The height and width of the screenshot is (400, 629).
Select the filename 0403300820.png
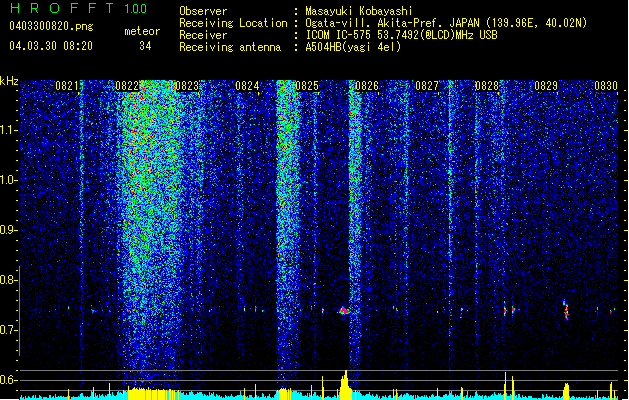point(51,27)
